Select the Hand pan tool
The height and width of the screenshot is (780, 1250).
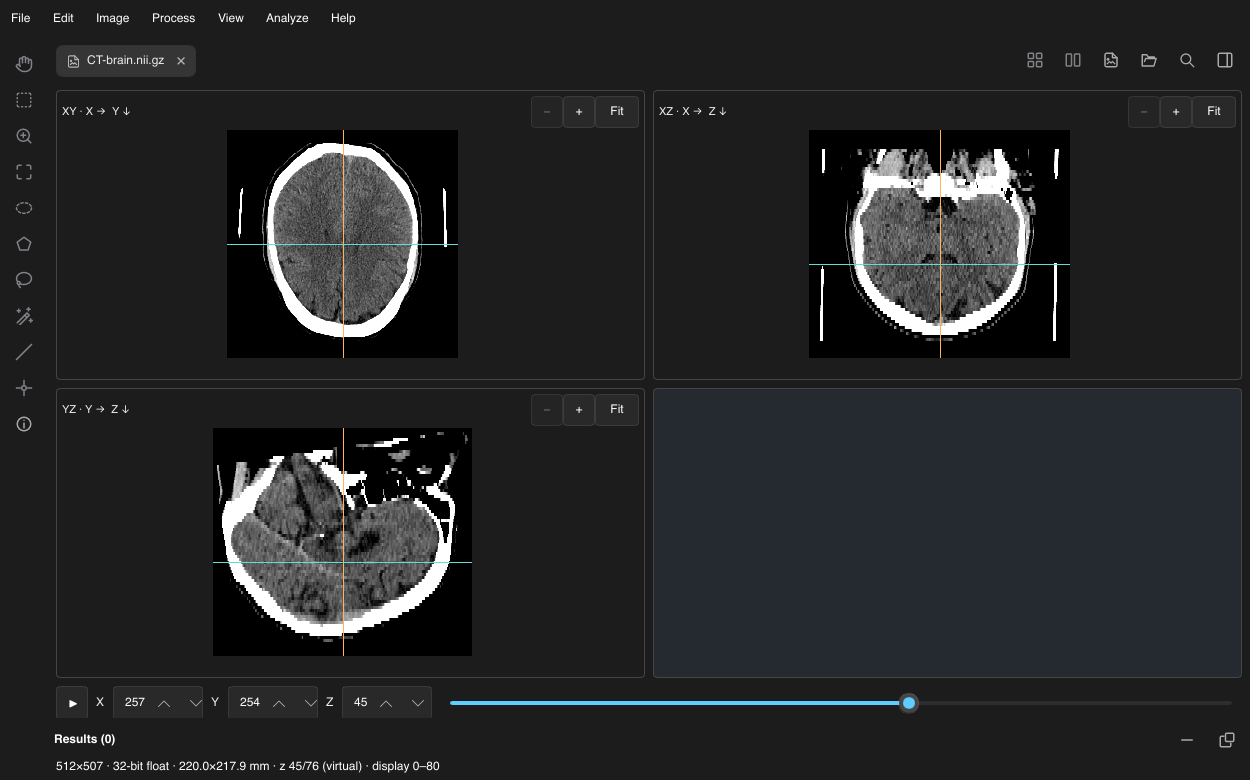coord(24,64)
